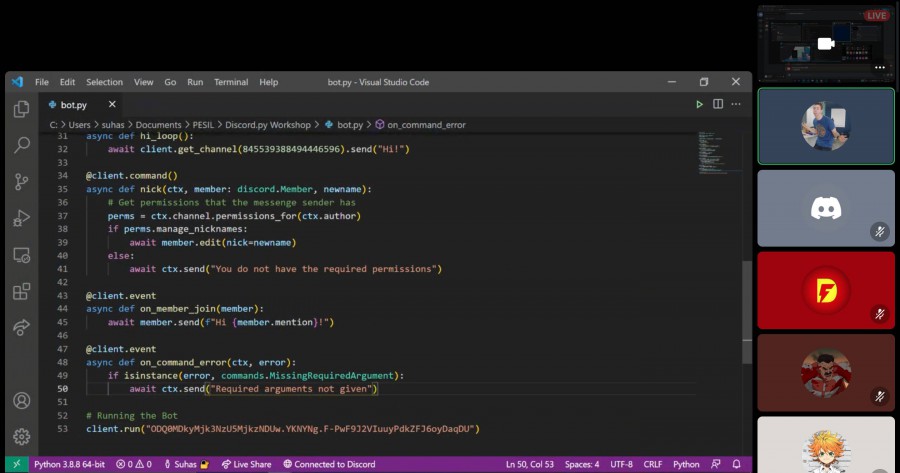The height and width of the screenshot is (473, 900).
Task: Open the Run and Debug view
Action: point(21,218)
